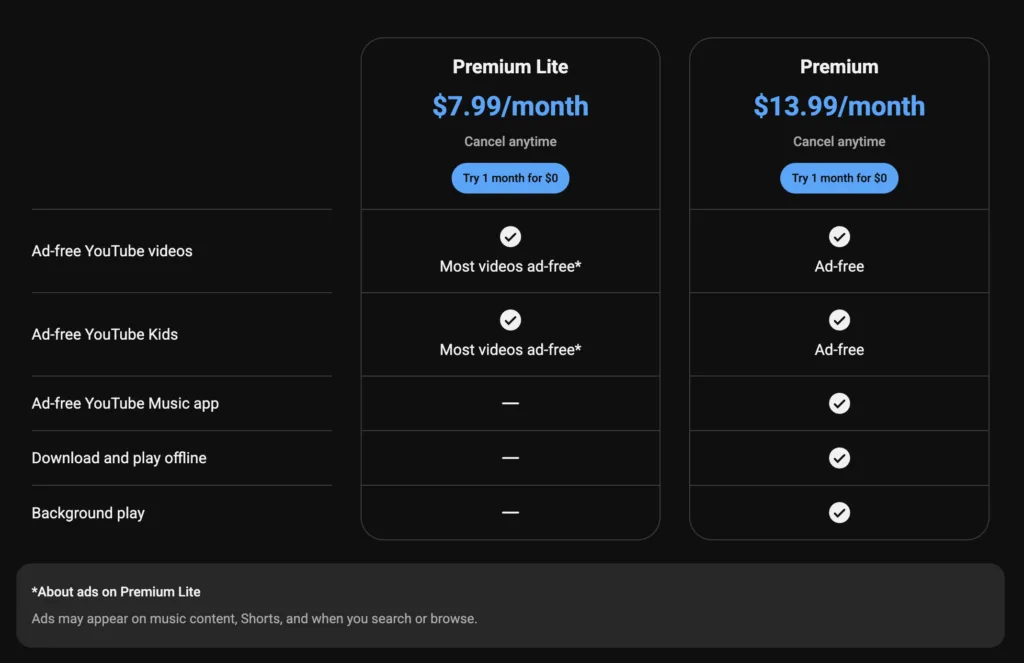The height and width of the screenshot is (663, 1024).
Task: Select the Premium Lite plan title
Action: [510, 67]
